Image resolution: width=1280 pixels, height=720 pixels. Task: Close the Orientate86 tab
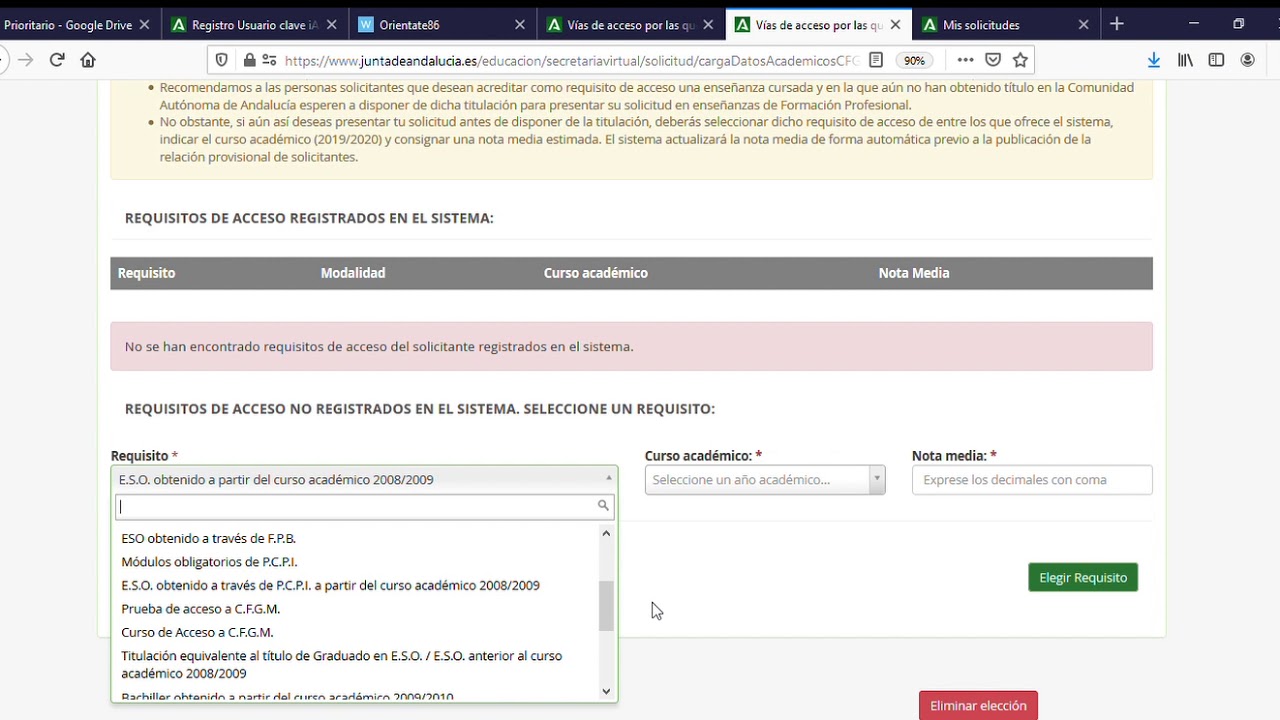coord(520,25)
